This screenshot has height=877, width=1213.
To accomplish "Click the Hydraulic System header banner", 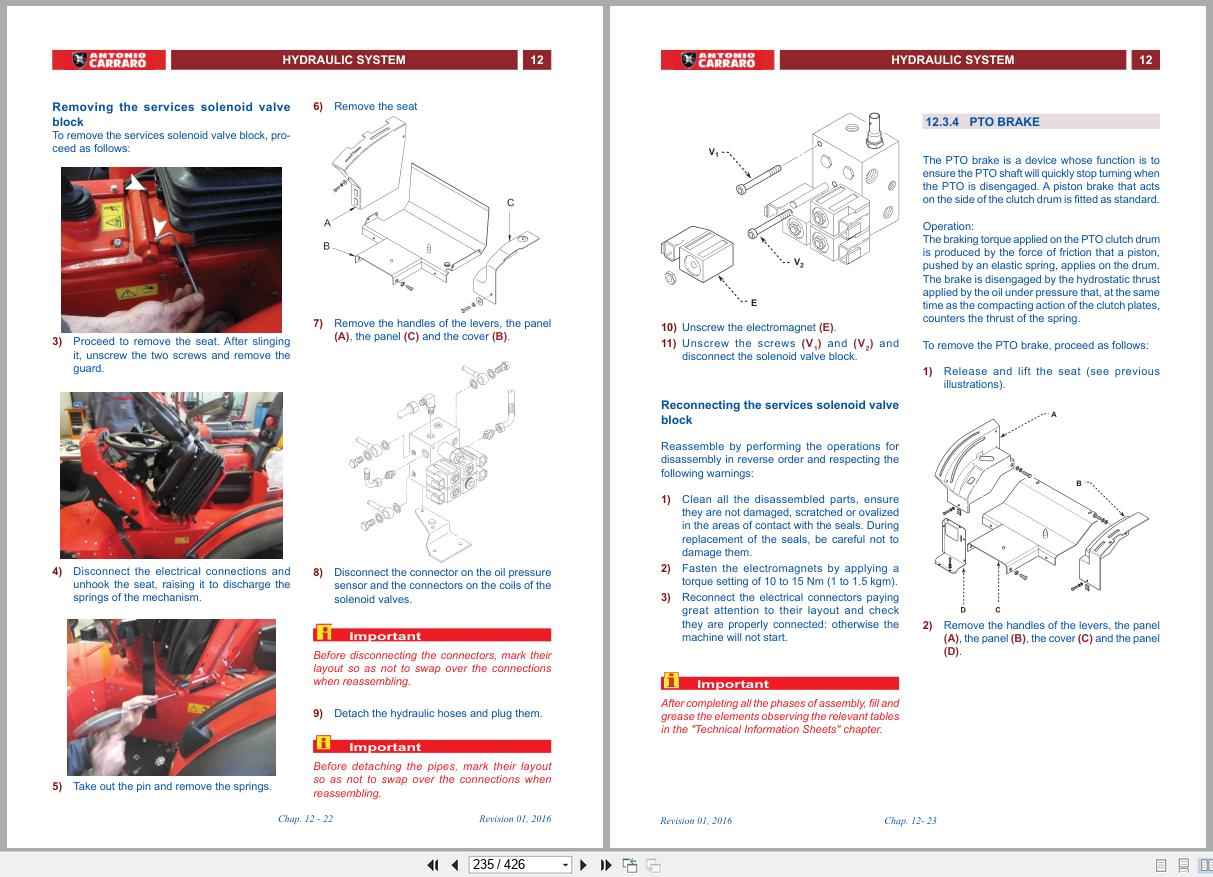I will pyautogui.click(x=345, y=60).
